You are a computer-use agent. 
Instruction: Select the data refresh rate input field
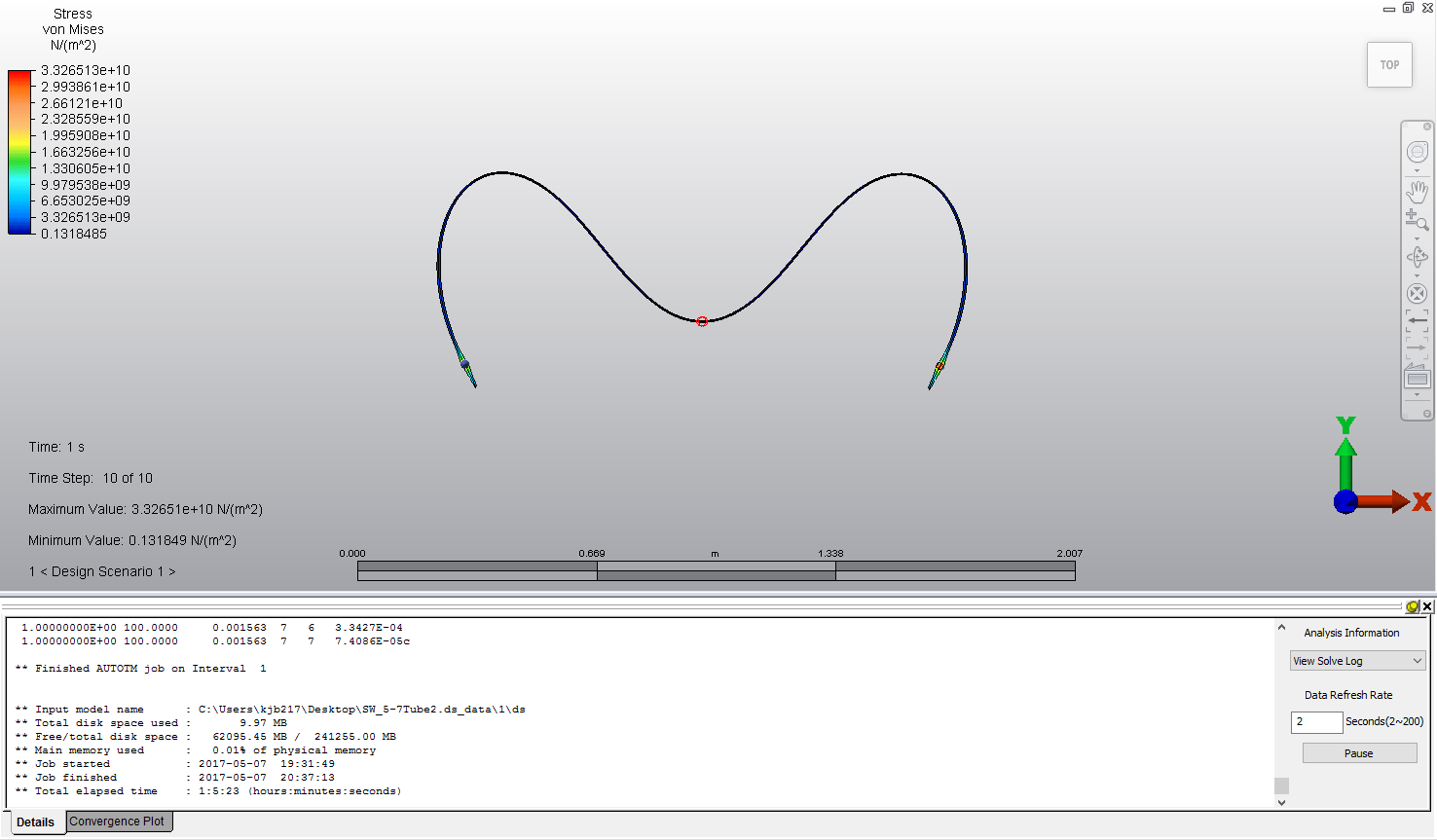(x=1316, y=721)
